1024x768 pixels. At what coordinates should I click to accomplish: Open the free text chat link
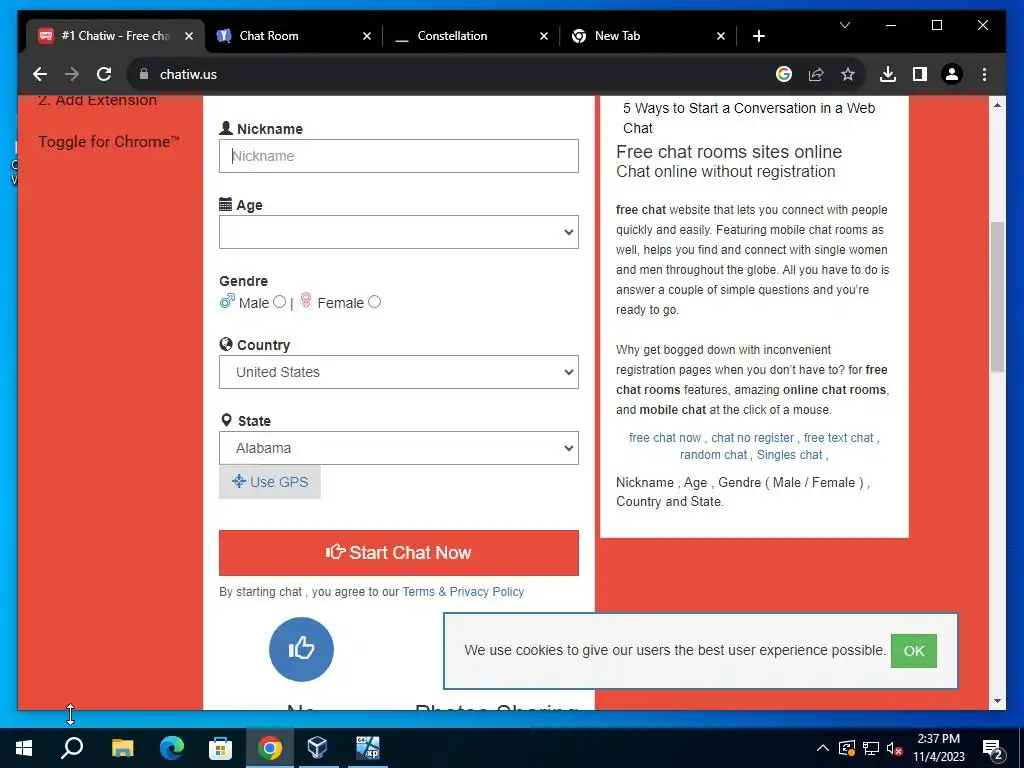[838, 438]
